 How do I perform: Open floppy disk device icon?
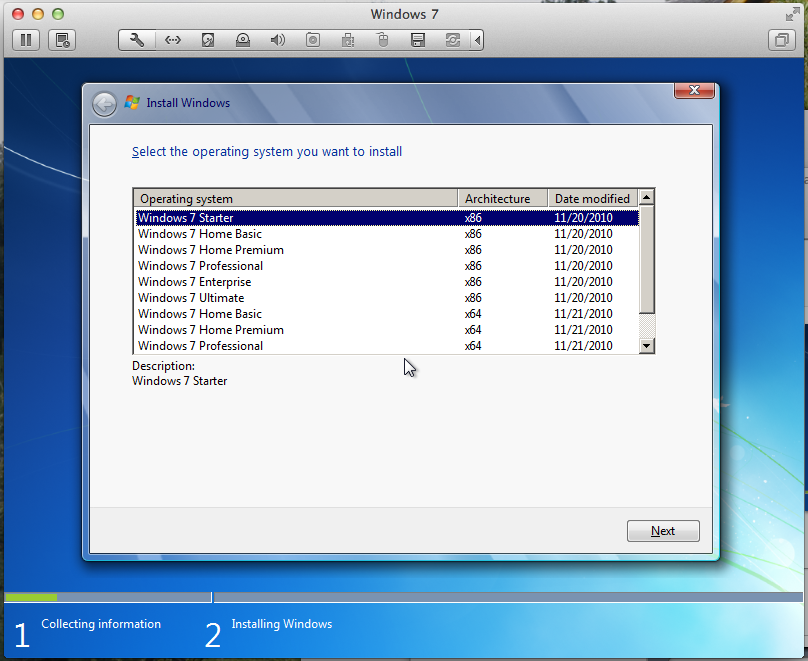pos(418,40)
